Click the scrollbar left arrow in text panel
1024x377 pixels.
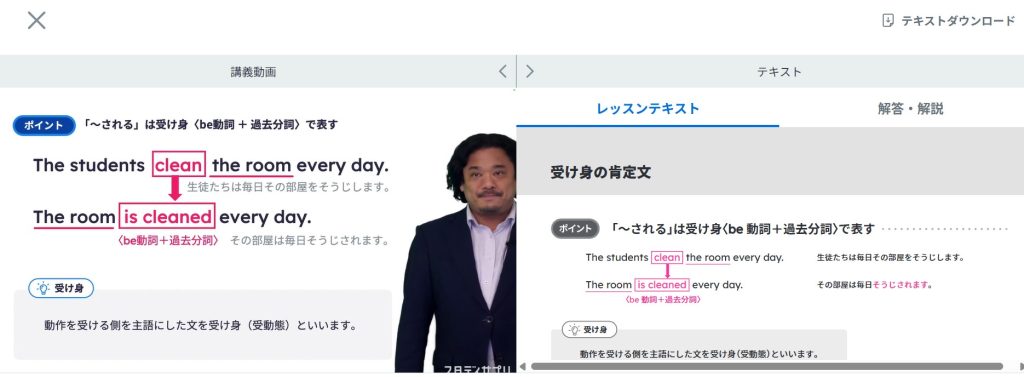522,367
